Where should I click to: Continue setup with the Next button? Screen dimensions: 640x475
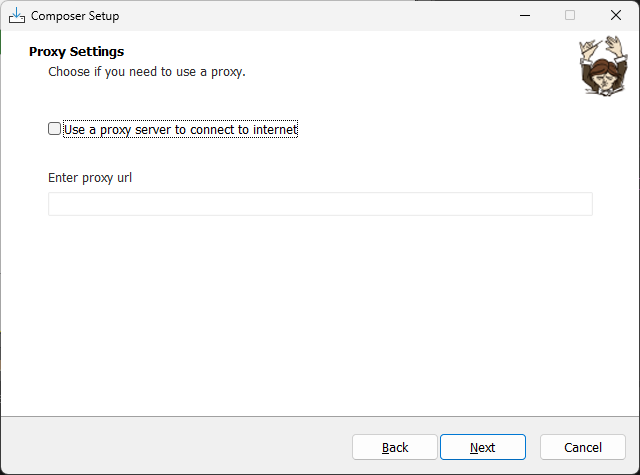[x=483, y=447]
